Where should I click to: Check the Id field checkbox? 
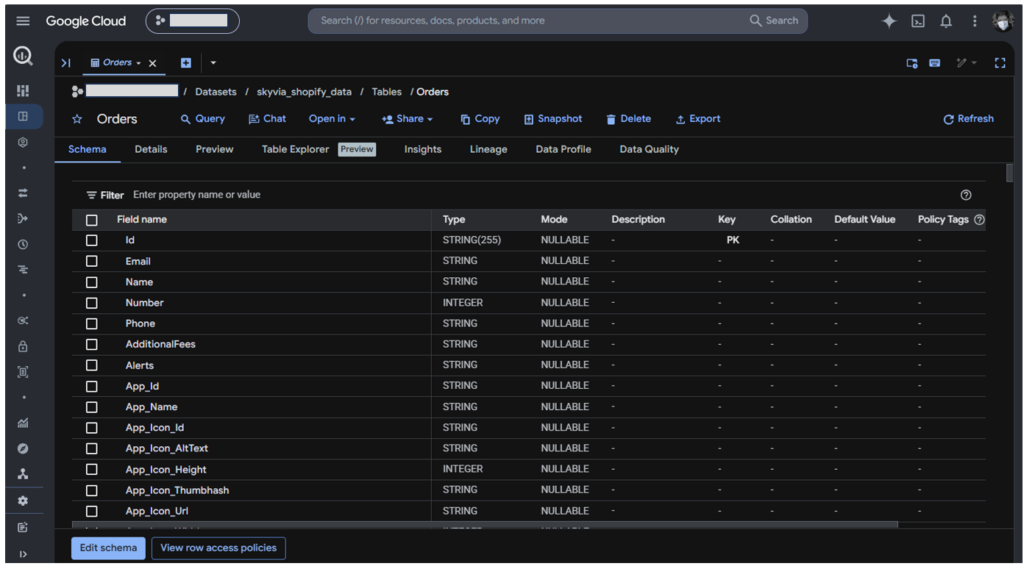[x=91, y=240]
